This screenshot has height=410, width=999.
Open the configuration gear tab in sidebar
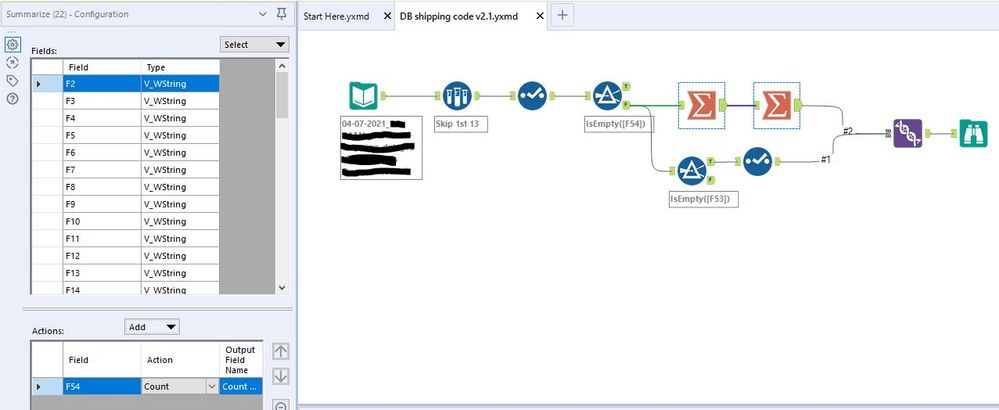12,45
